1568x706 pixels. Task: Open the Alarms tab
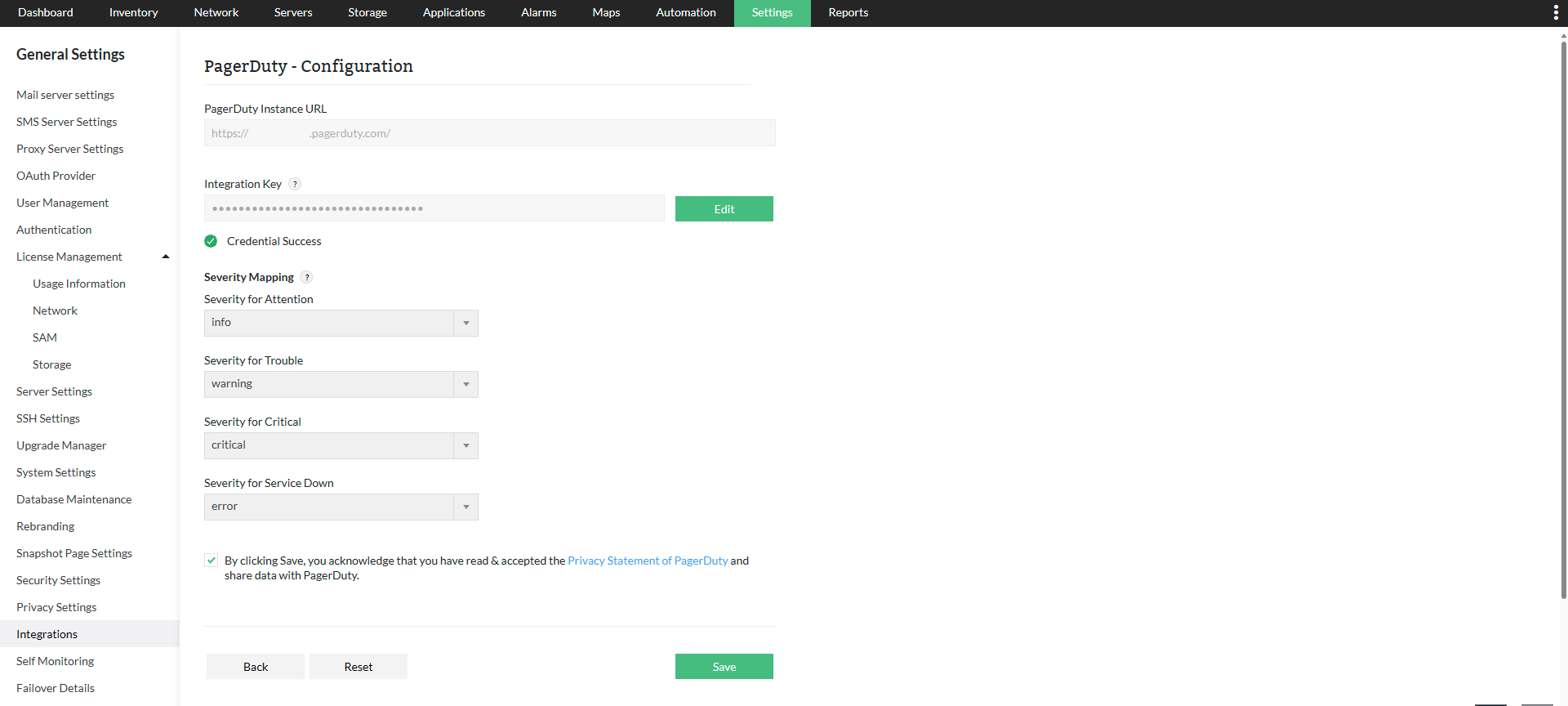pyautogui.click(x=539, y=13)
